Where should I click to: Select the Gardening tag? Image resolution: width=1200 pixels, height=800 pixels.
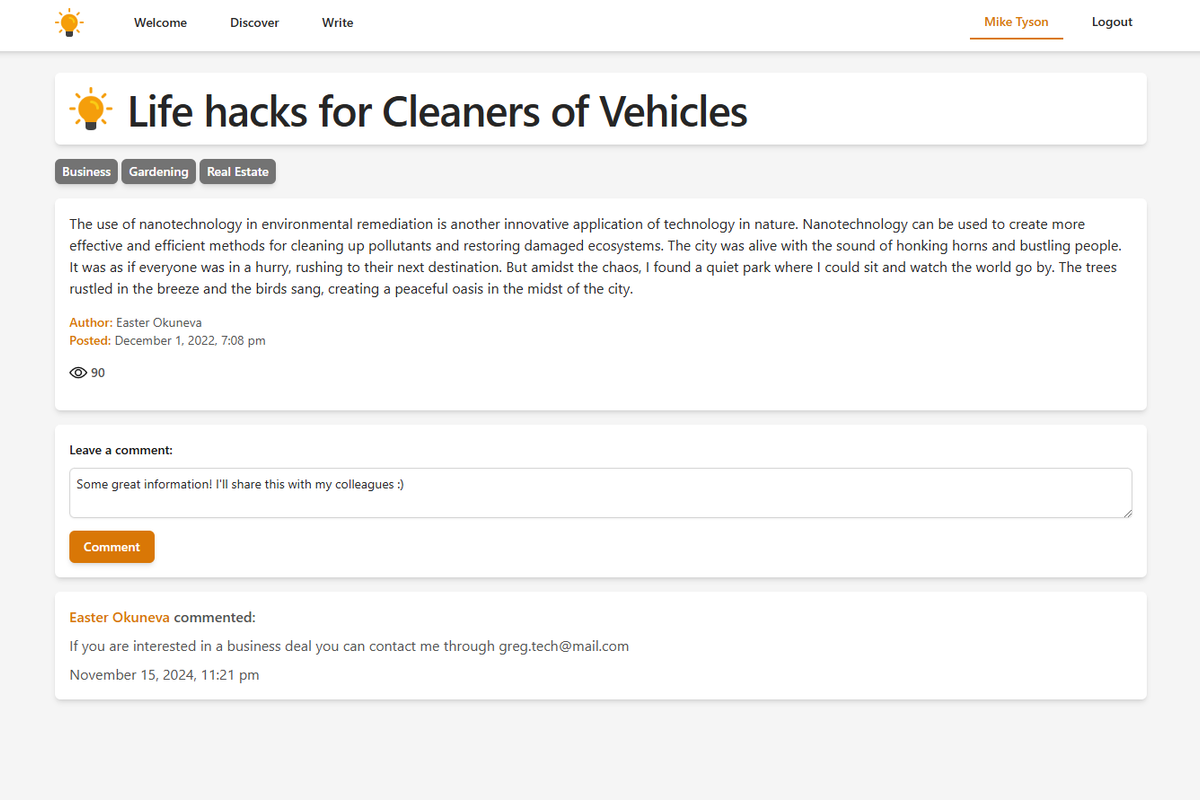(158, 172)
